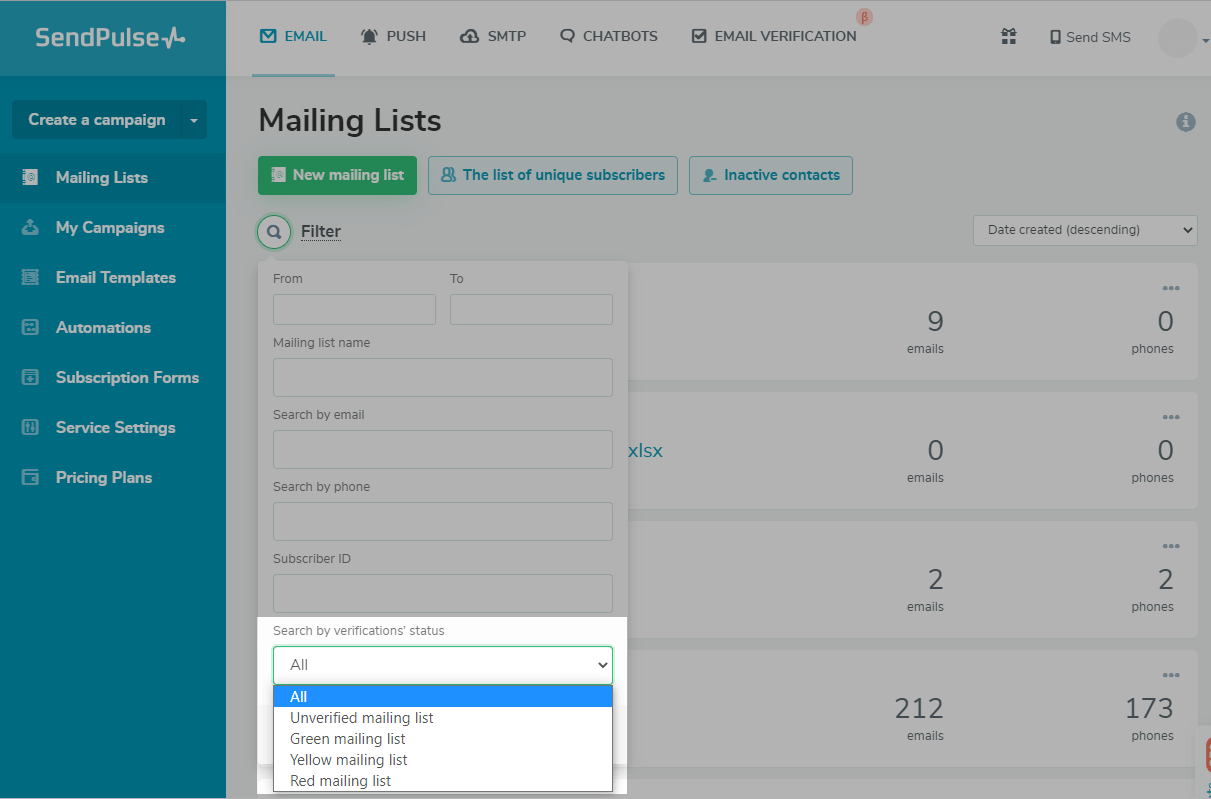Click the SendPulse logo

(x=110, y=38)
